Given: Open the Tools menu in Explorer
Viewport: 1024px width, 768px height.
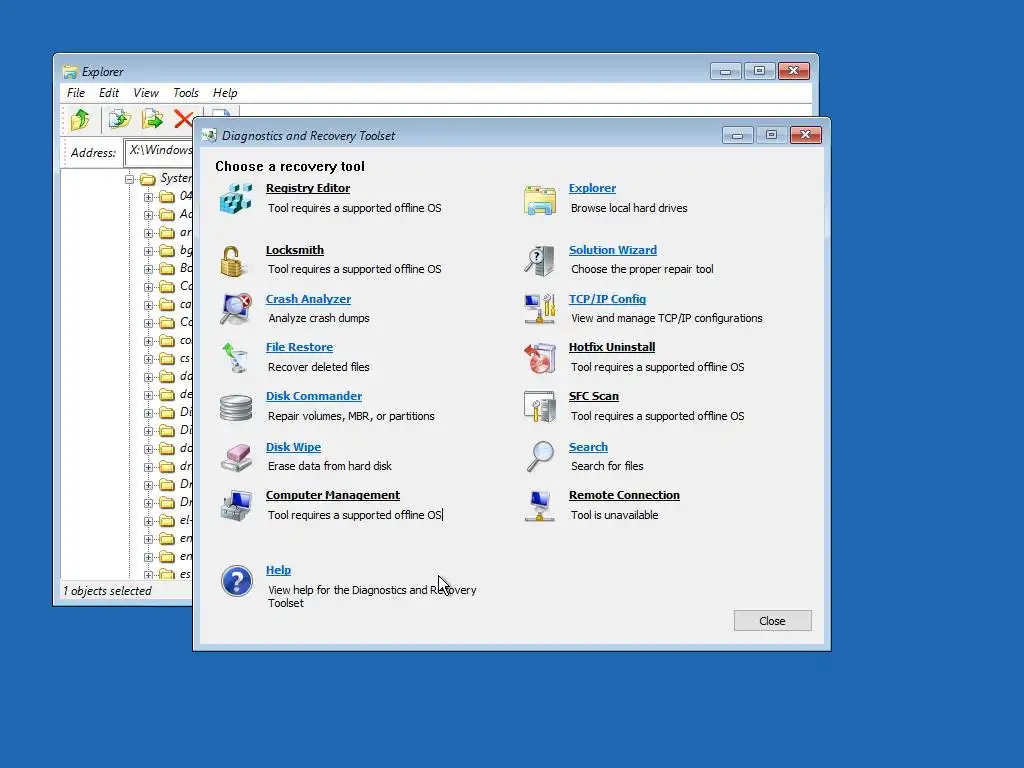Looking at the screenshot, I should coord(185,93).
